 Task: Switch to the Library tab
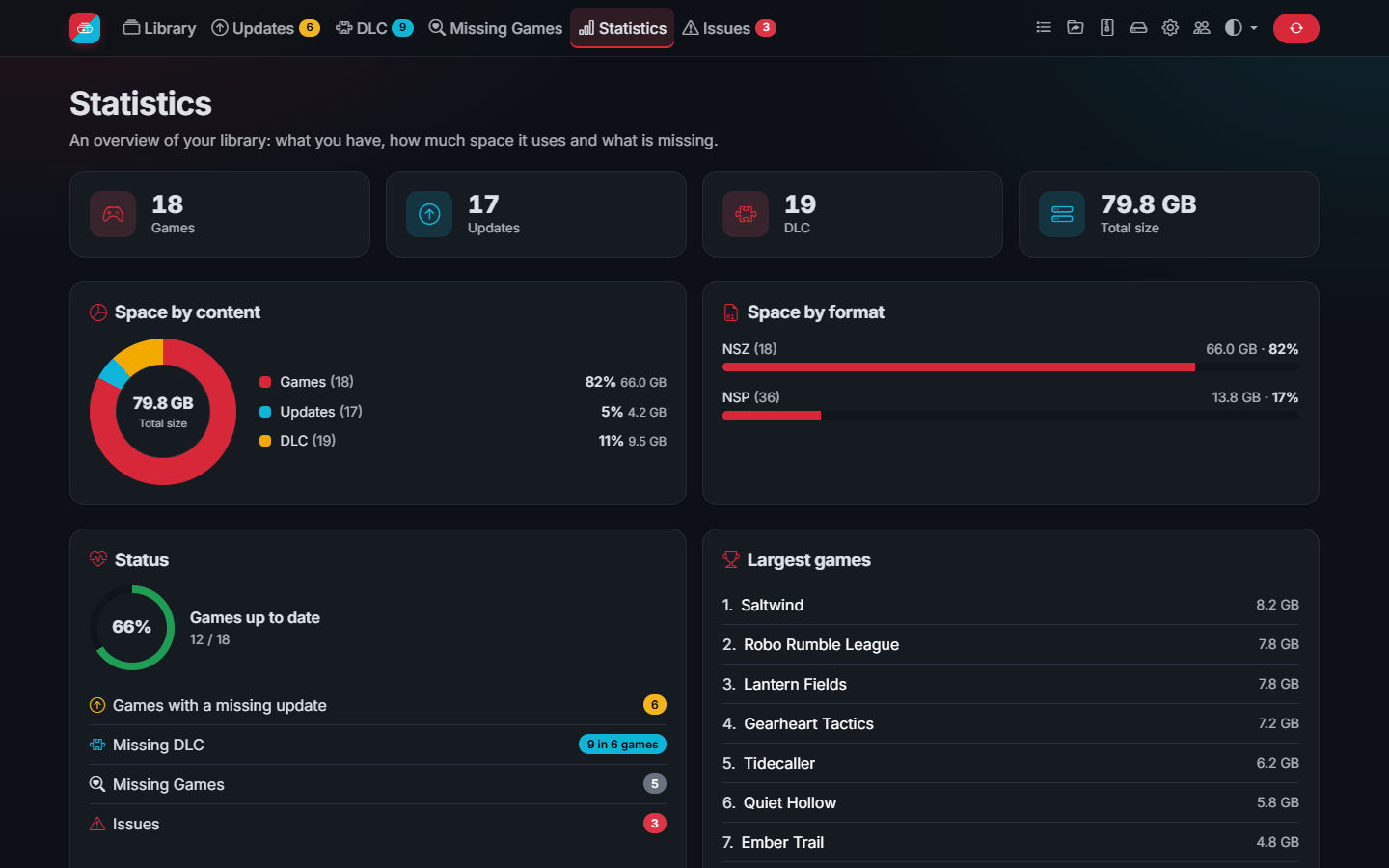pyautogui.click(x=159, y=28)
